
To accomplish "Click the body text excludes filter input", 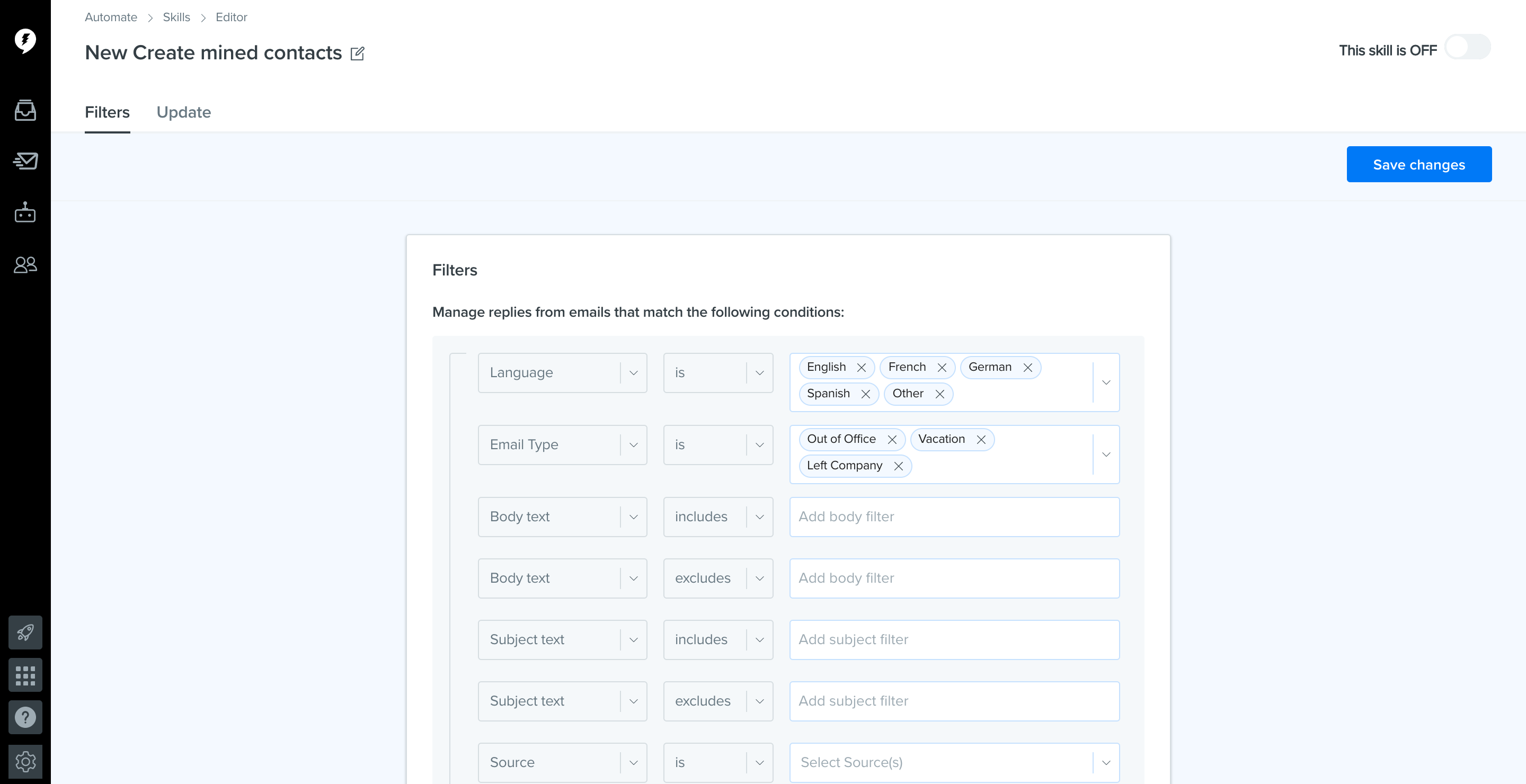I will coord(954,578).
